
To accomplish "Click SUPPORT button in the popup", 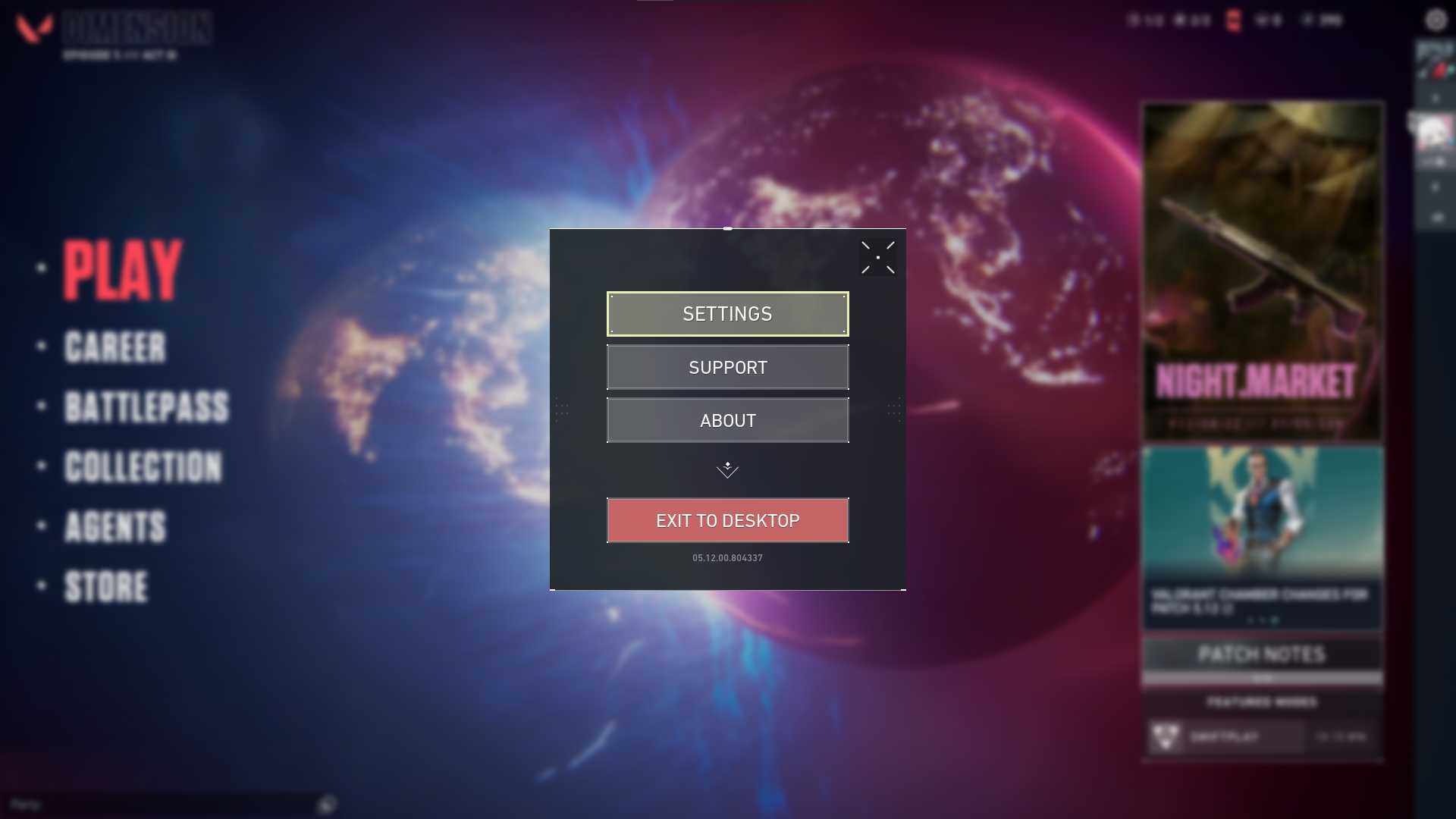I will (x=727, y=367).
